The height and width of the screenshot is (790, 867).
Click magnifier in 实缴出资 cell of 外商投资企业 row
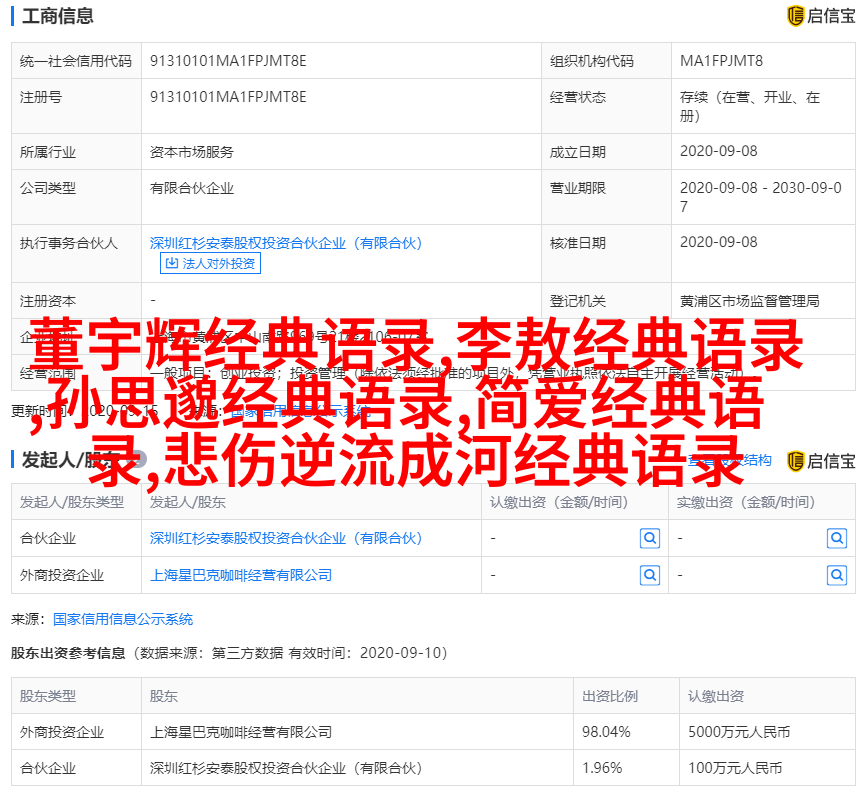click(x=837, y=576)
